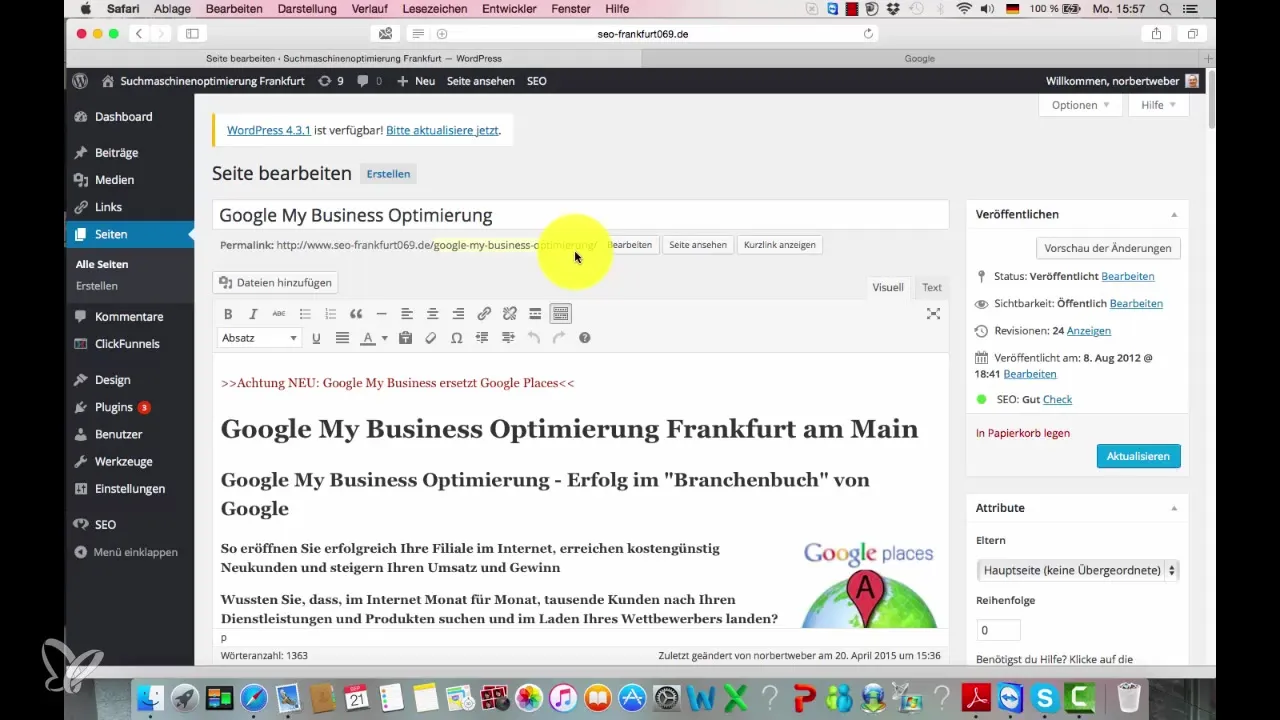This screenshot has height=720, width=1280.
Task: Collapse the Attribute box
Action: pos(1174,508)
